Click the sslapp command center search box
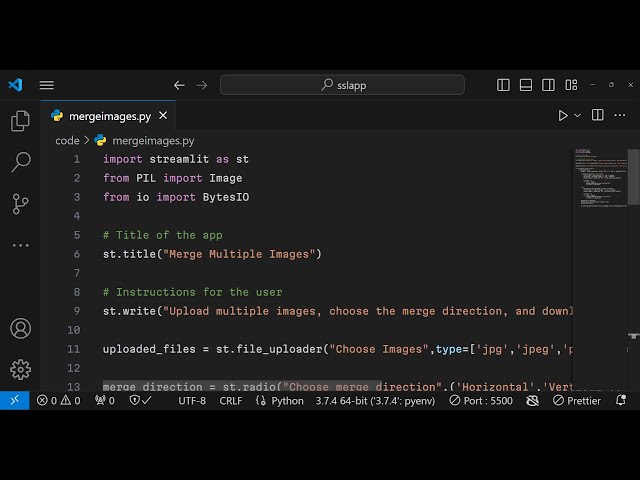The width and height of the screenshot is (640, 480). click(x=342, y=85)
